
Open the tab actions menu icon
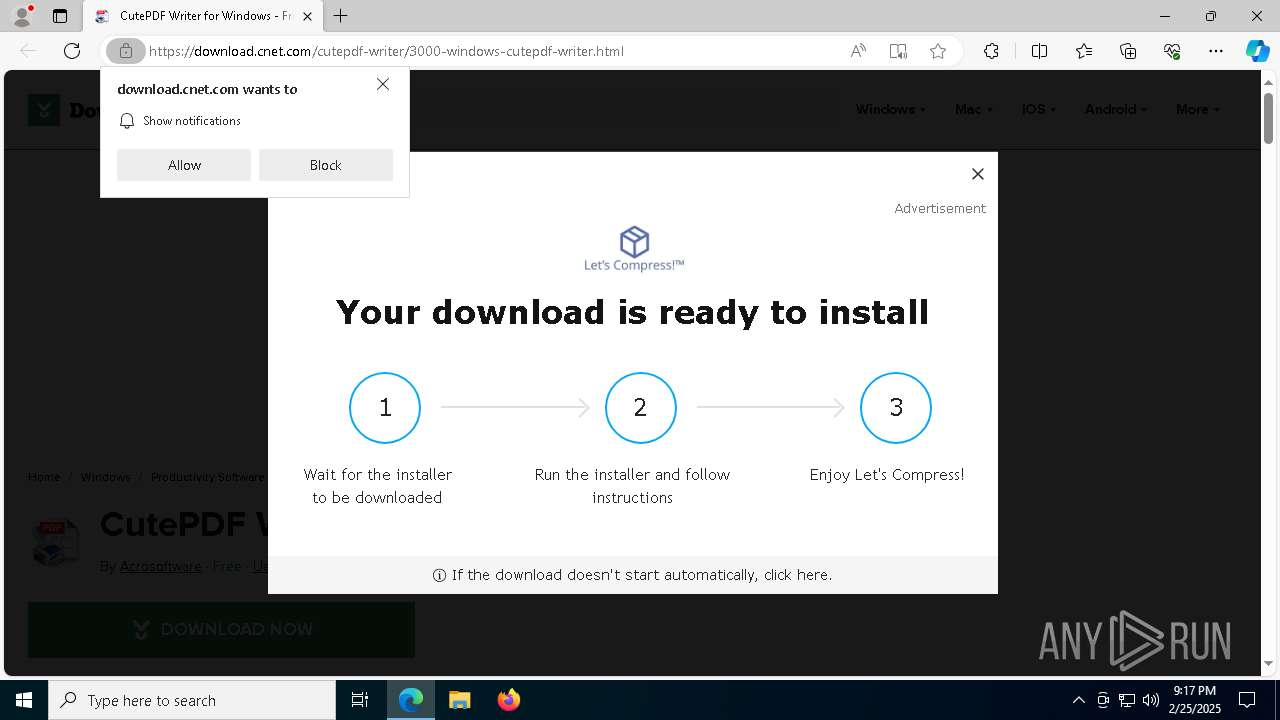tap(60, 16)
